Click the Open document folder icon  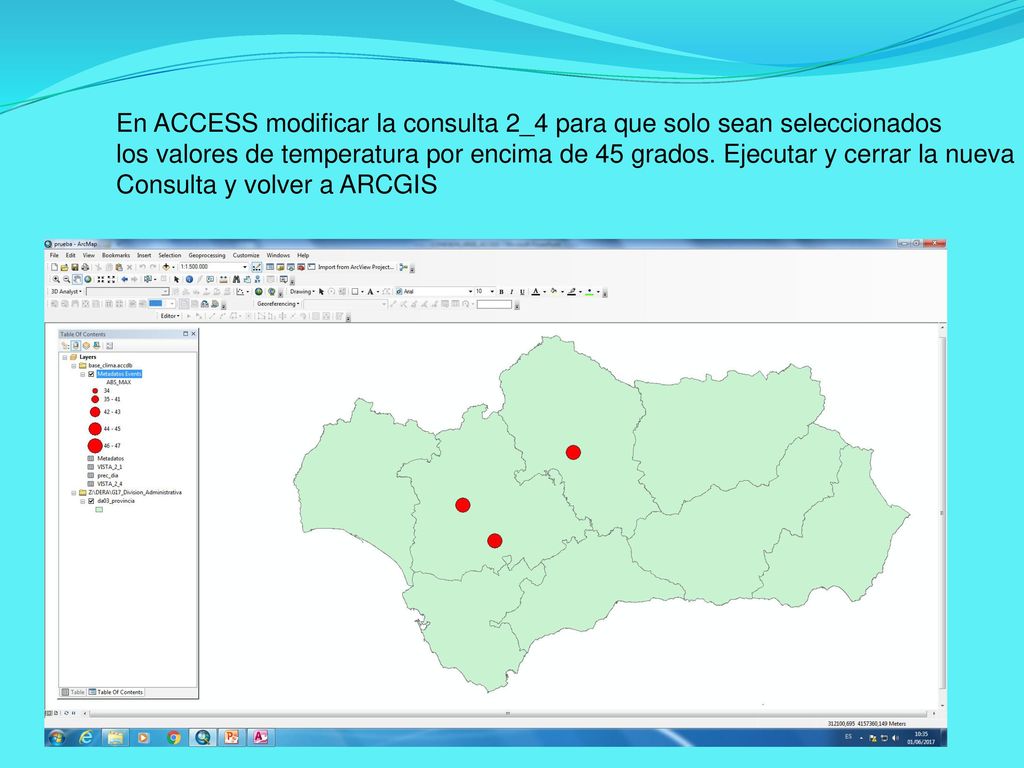(65, 267)
